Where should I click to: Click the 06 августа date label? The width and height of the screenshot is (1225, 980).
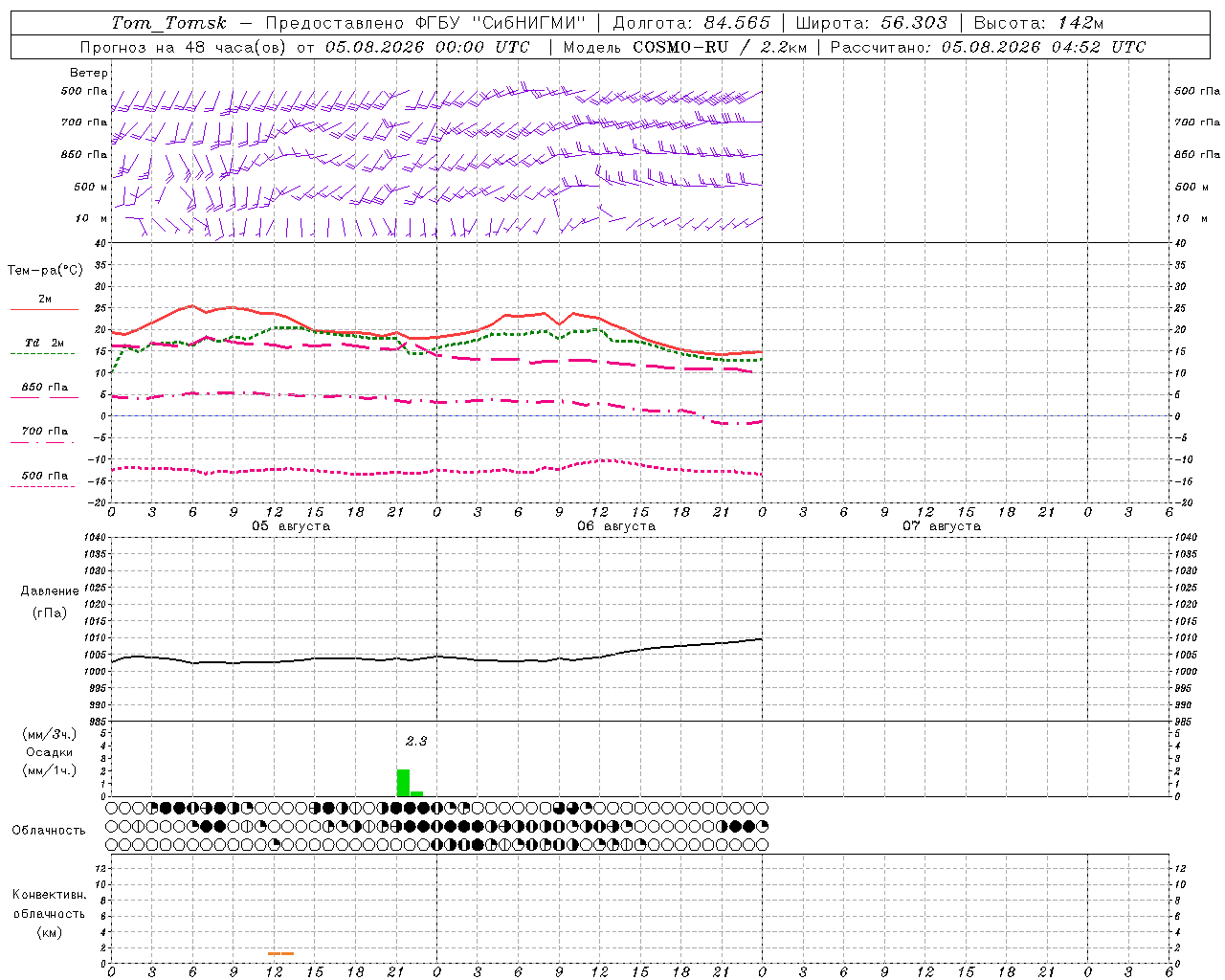pos(616,526)
